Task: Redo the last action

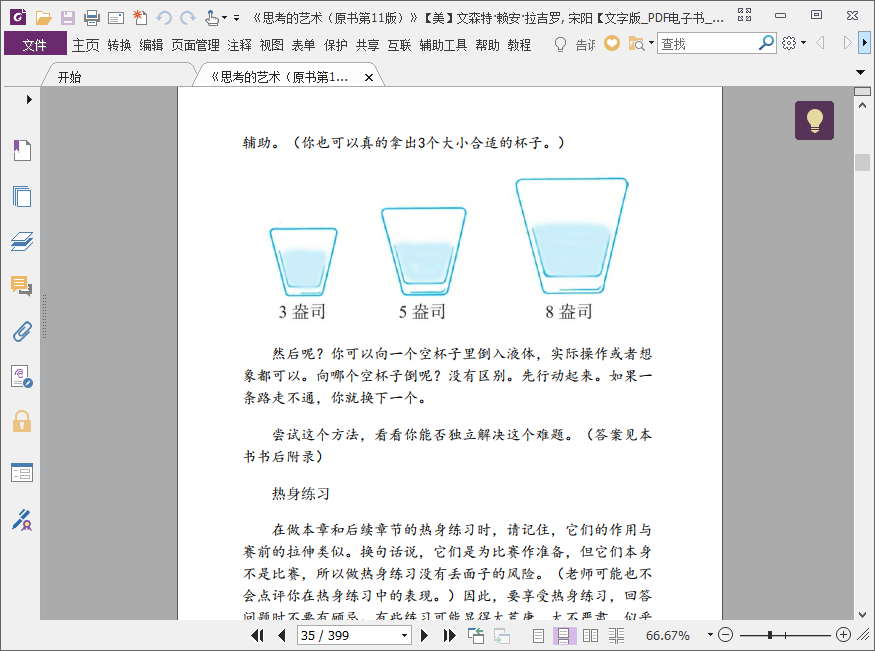Action: pyautogui.click(x=188, y=18)
